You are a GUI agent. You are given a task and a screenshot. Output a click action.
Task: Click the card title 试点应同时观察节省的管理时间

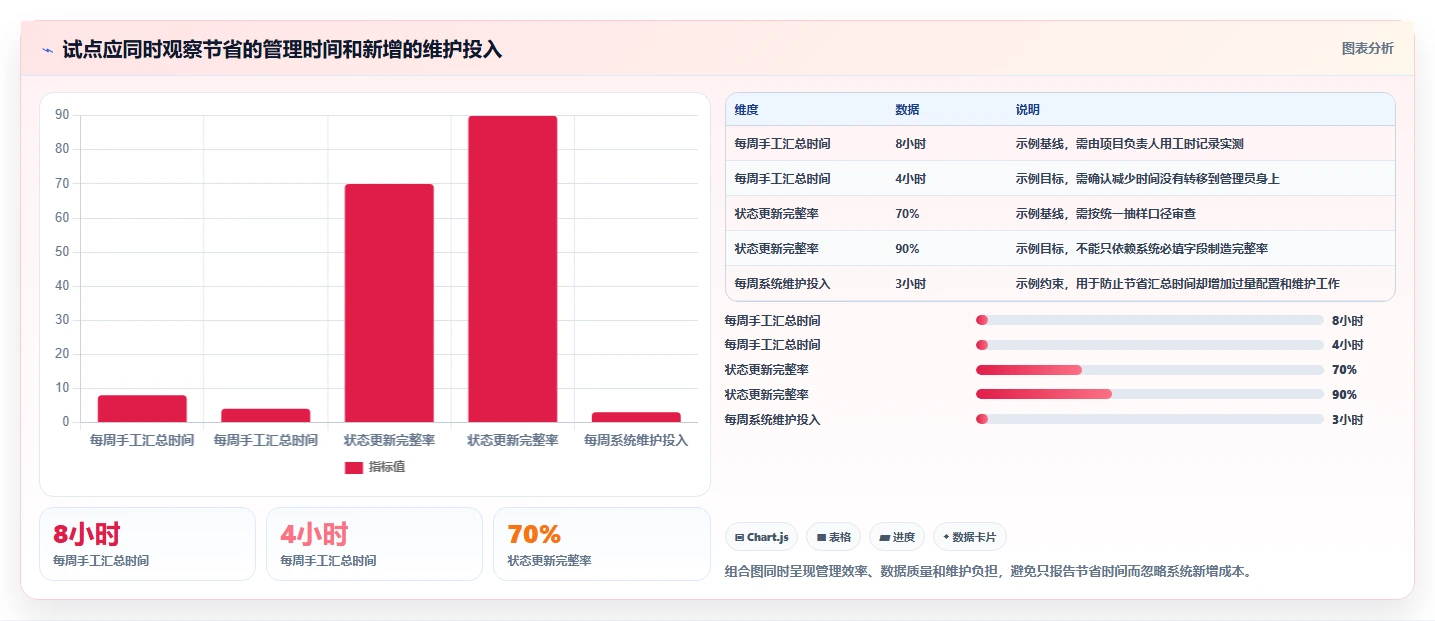282,50
